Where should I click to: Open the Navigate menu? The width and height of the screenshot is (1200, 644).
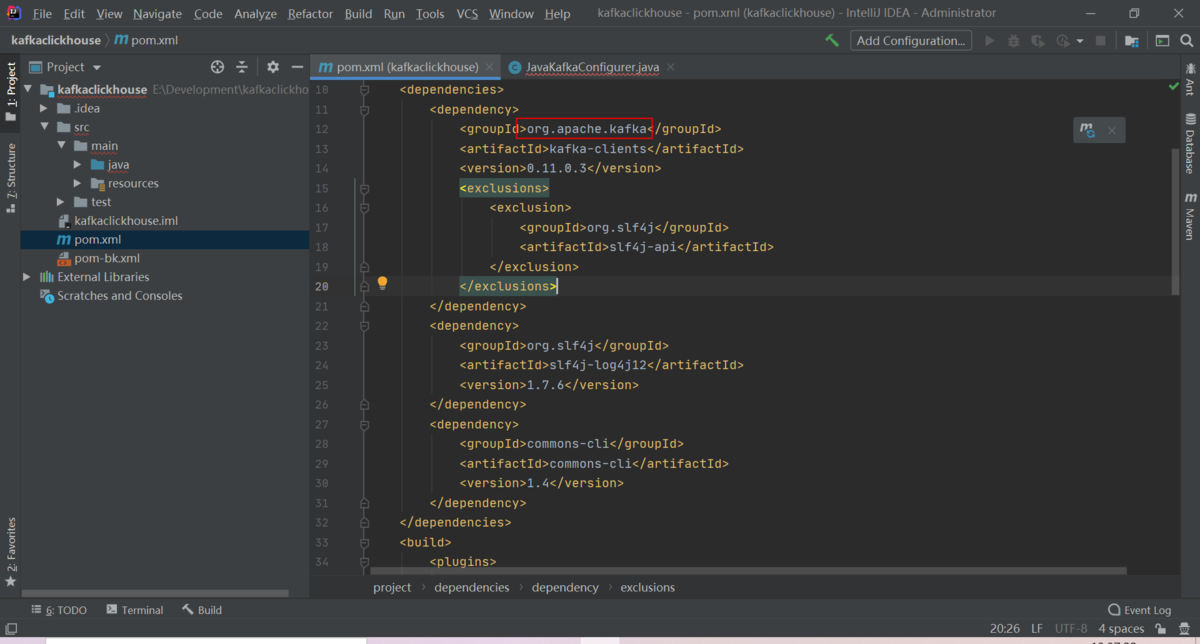tap(157, 14)
